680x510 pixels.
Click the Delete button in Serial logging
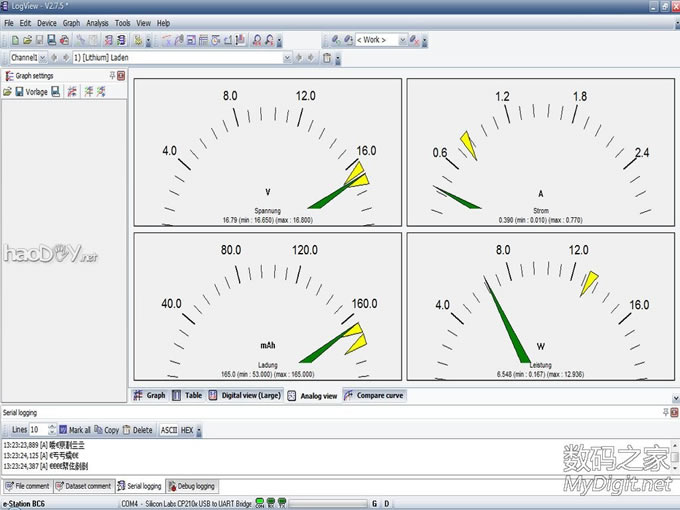point(137,430)
